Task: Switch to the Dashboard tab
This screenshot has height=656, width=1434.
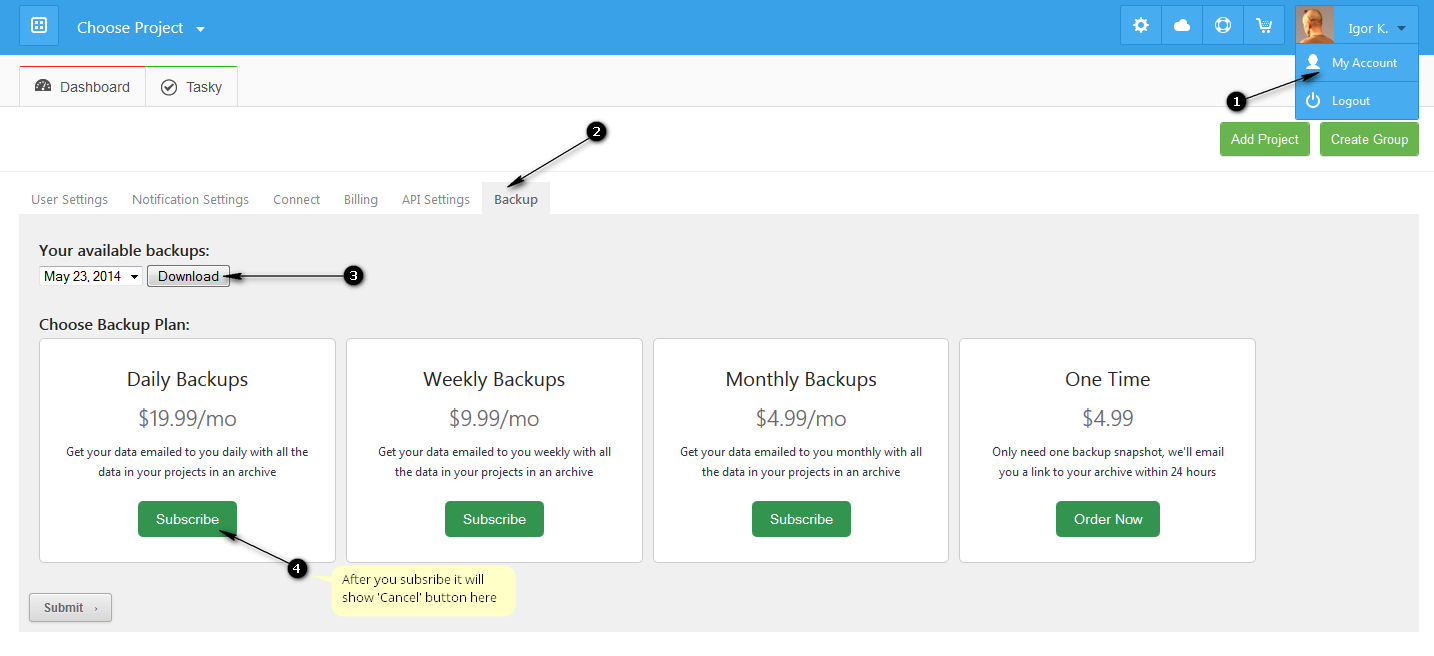Action: click(83, 87)
